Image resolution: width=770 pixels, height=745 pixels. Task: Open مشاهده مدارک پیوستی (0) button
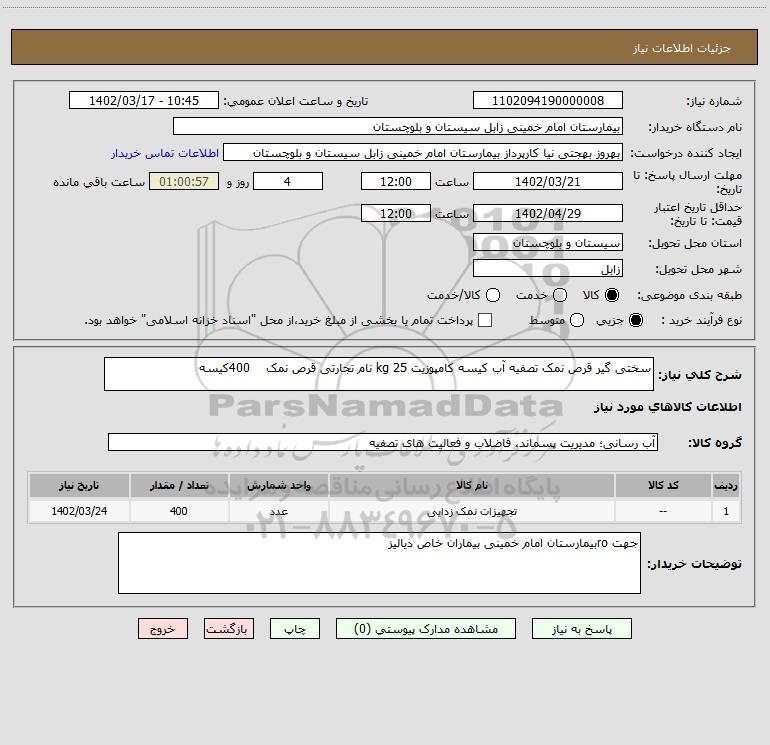[x=426, y=629]
